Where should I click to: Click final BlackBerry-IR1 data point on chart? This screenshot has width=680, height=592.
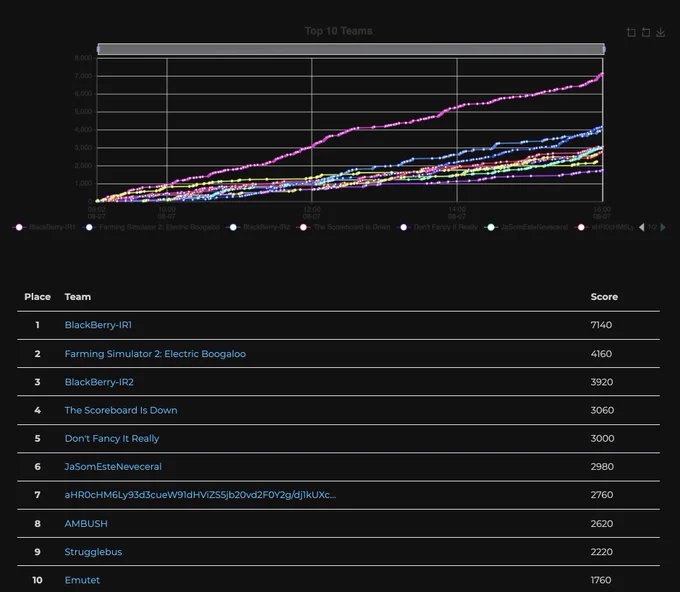602,74
